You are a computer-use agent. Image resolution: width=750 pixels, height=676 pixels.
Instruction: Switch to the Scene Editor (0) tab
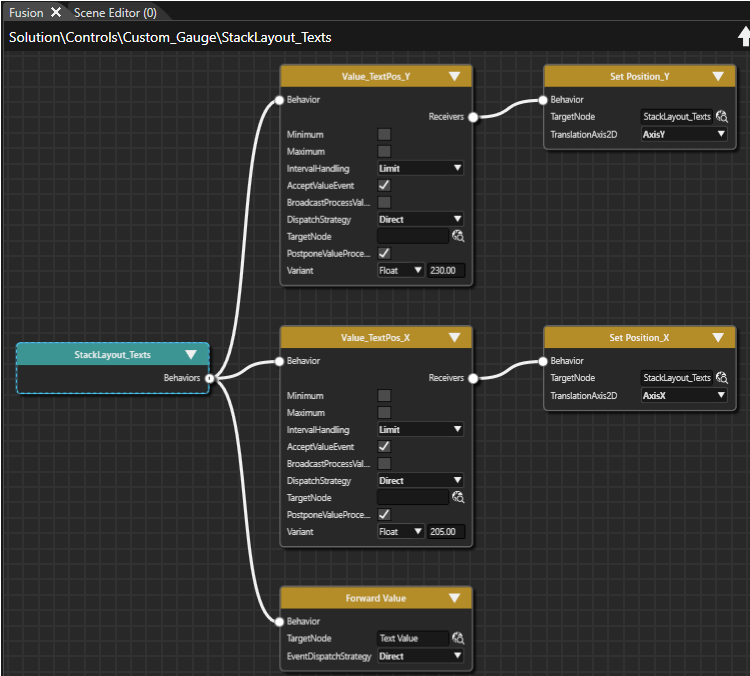pos(115,13)
